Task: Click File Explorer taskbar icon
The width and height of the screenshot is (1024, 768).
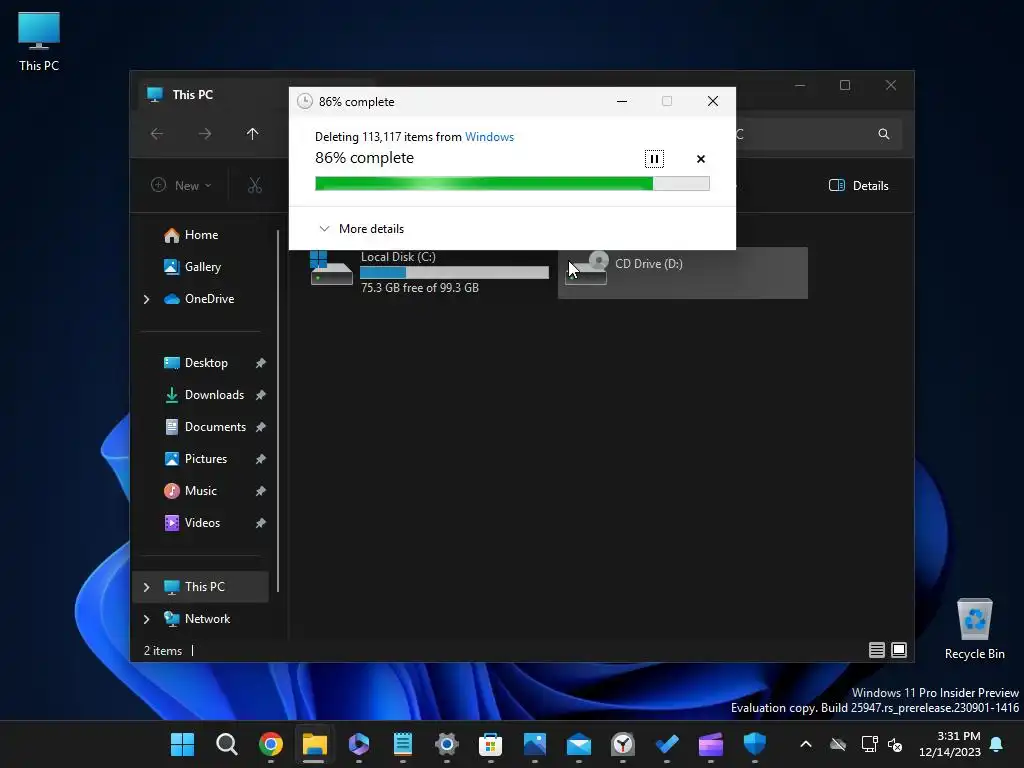Action: point(314,744)
